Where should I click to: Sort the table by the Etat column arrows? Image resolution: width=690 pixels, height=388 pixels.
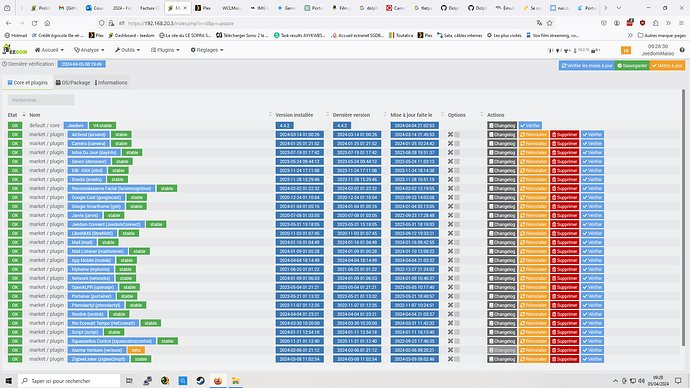pyautogui.click(x=24, y=115)
